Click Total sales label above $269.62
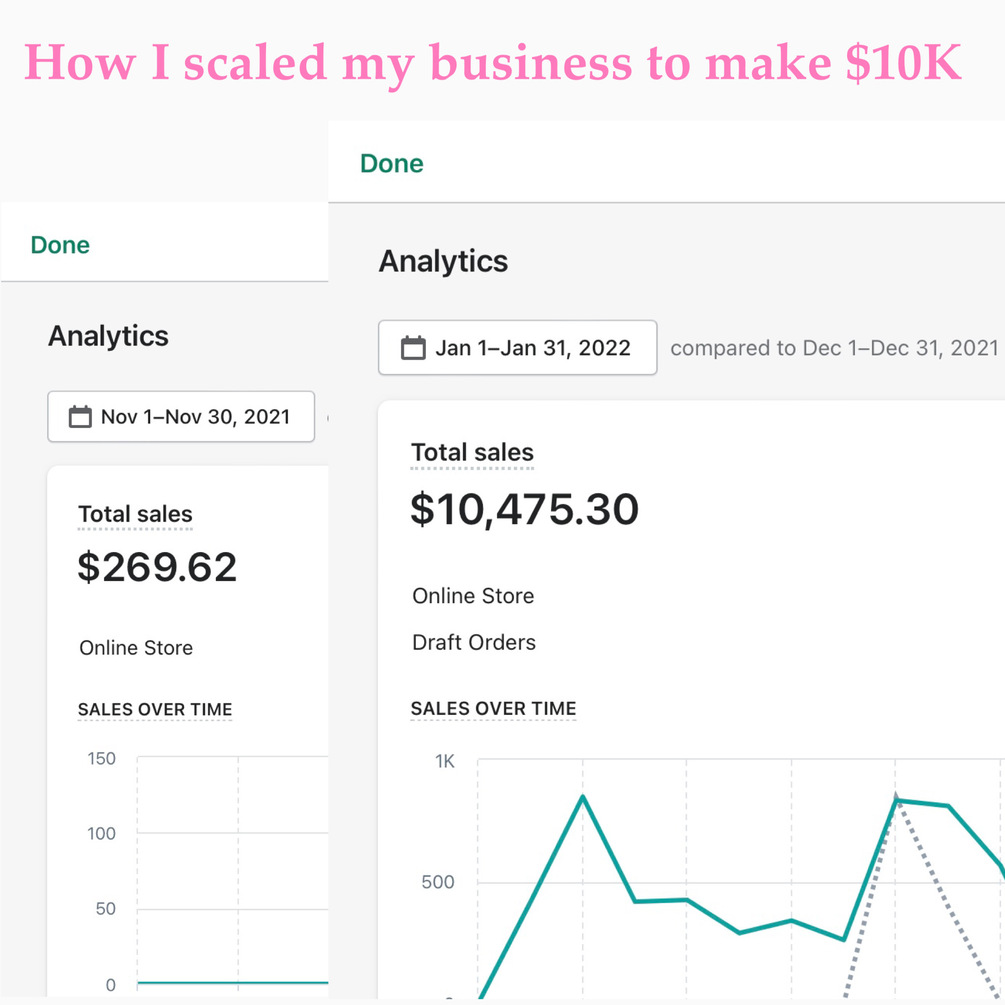The width and height of the screenshot is (1005, 1005). tap(135, 515)
